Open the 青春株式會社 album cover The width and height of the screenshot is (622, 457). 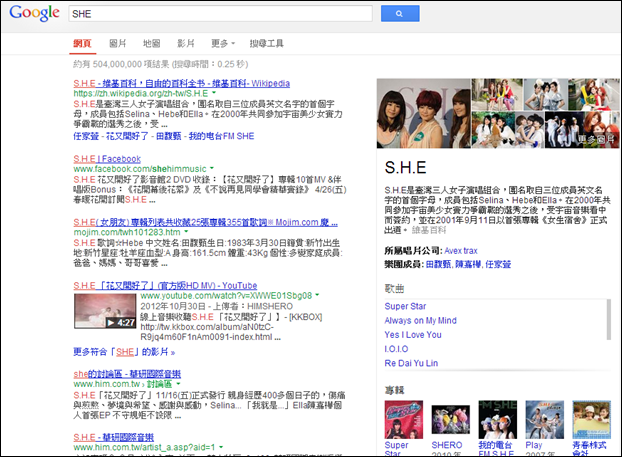(x=591, y=419)
